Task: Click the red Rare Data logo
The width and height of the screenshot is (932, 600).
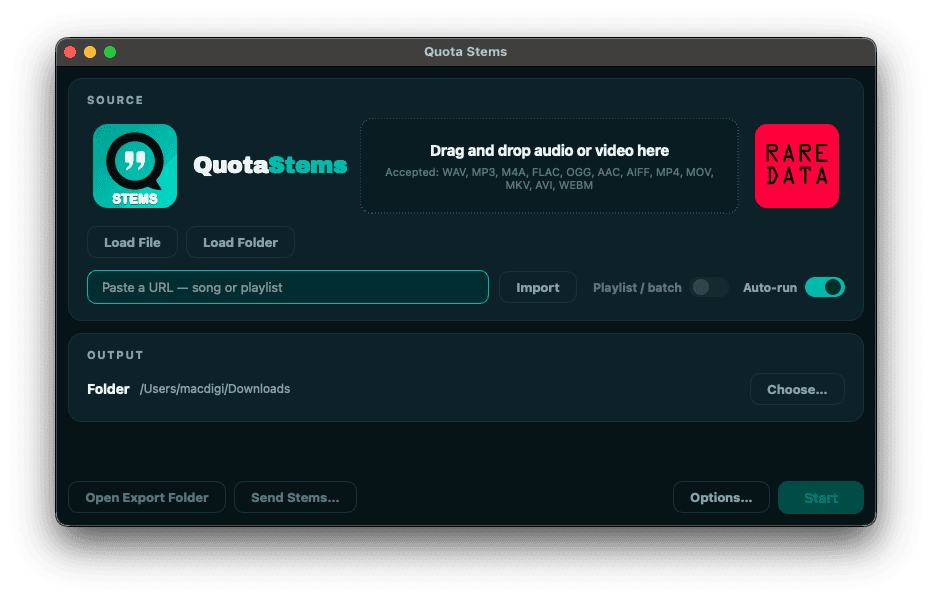Action: (796, 166)
